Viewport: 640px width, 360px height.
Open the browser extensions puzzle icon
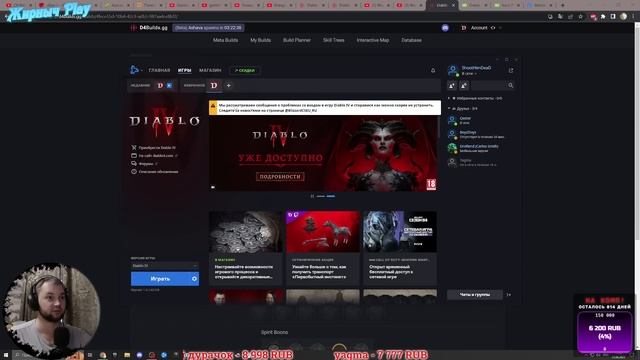point(603,16)
